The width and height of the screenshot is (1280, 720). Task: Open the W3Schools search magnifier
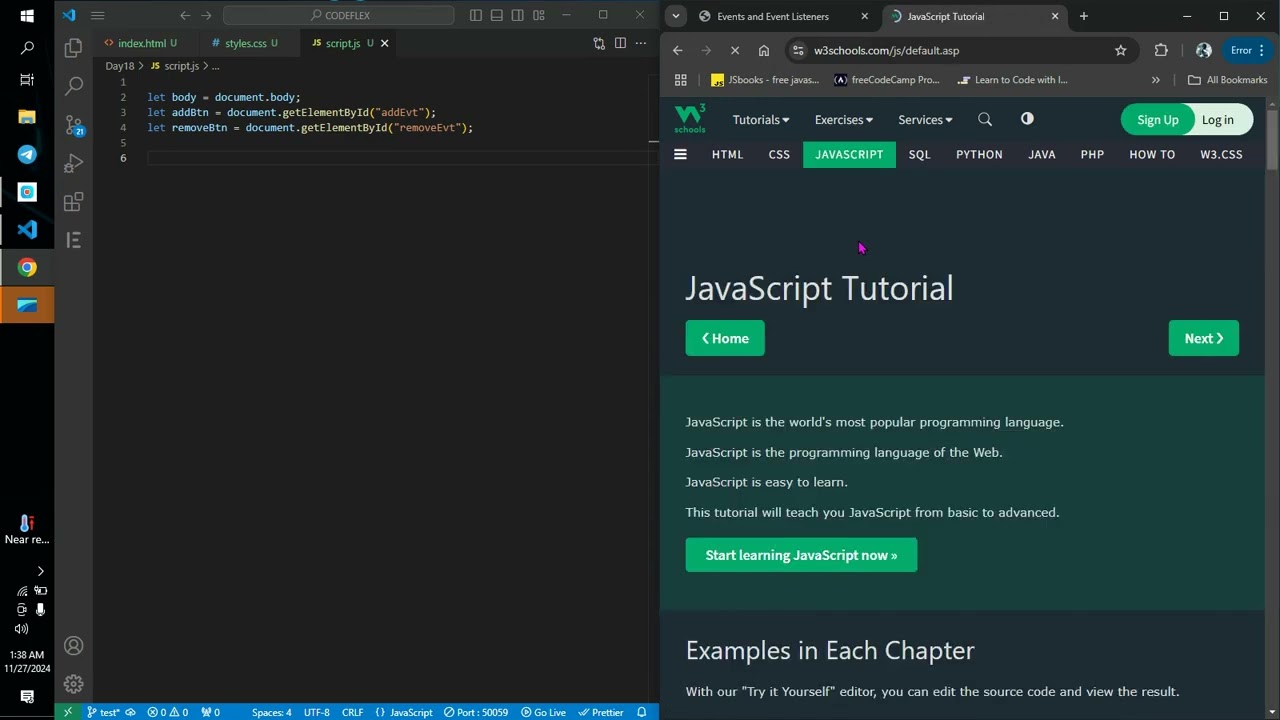pos(985,120)
